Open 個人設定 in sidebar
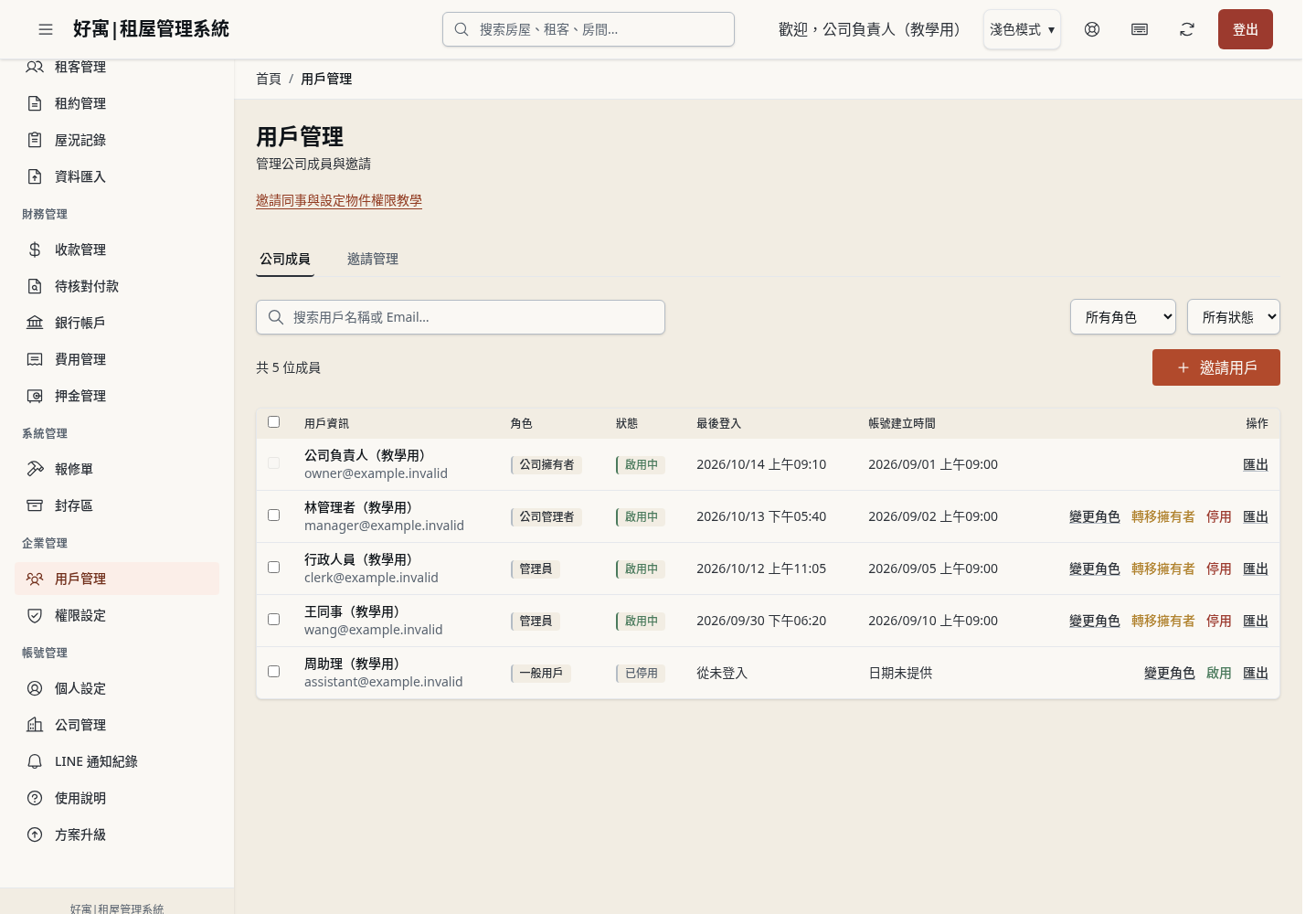The image size is (1316, 914). [117, 688]
